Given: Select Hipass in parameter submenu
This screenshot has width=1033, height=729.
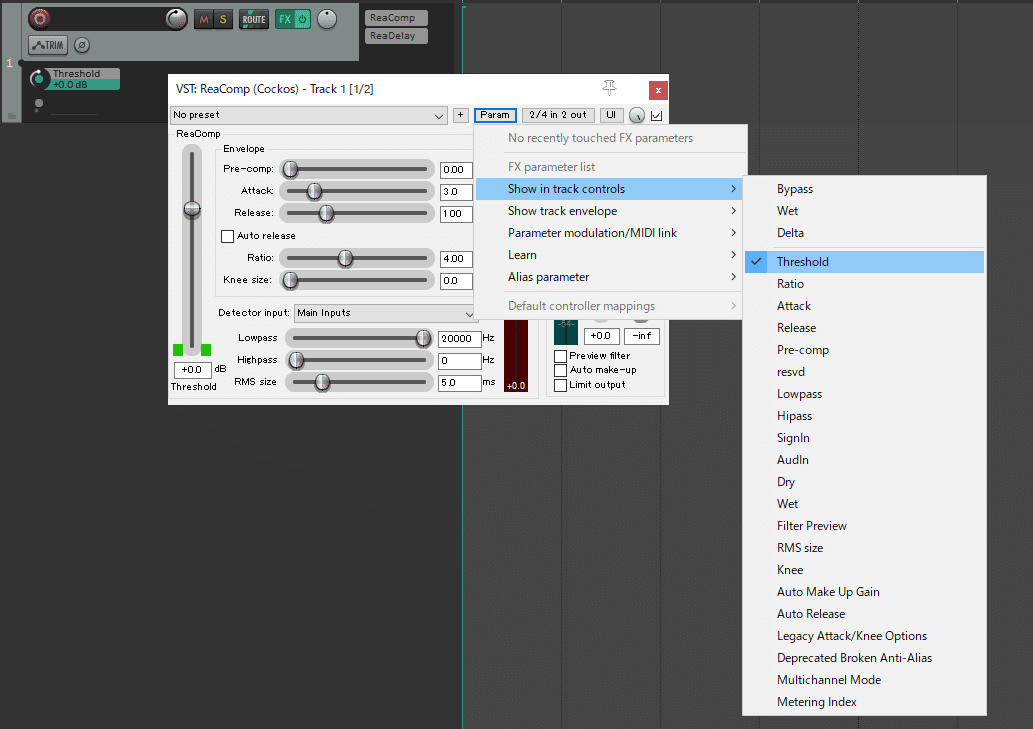Looking at the screenshot, I should 864,416.
